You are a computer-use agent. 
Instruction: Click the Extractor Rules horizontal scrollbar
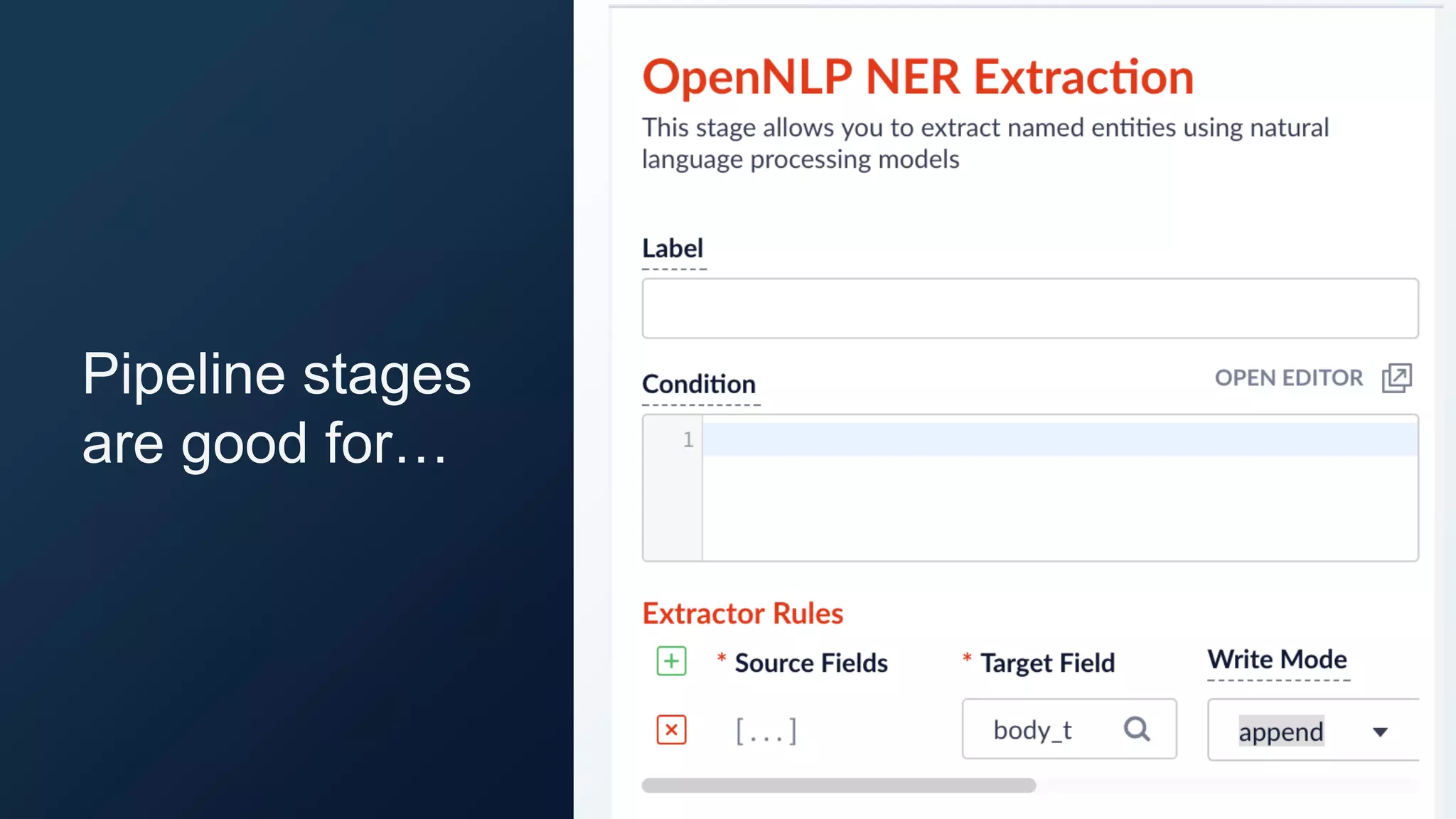[839, 786]
